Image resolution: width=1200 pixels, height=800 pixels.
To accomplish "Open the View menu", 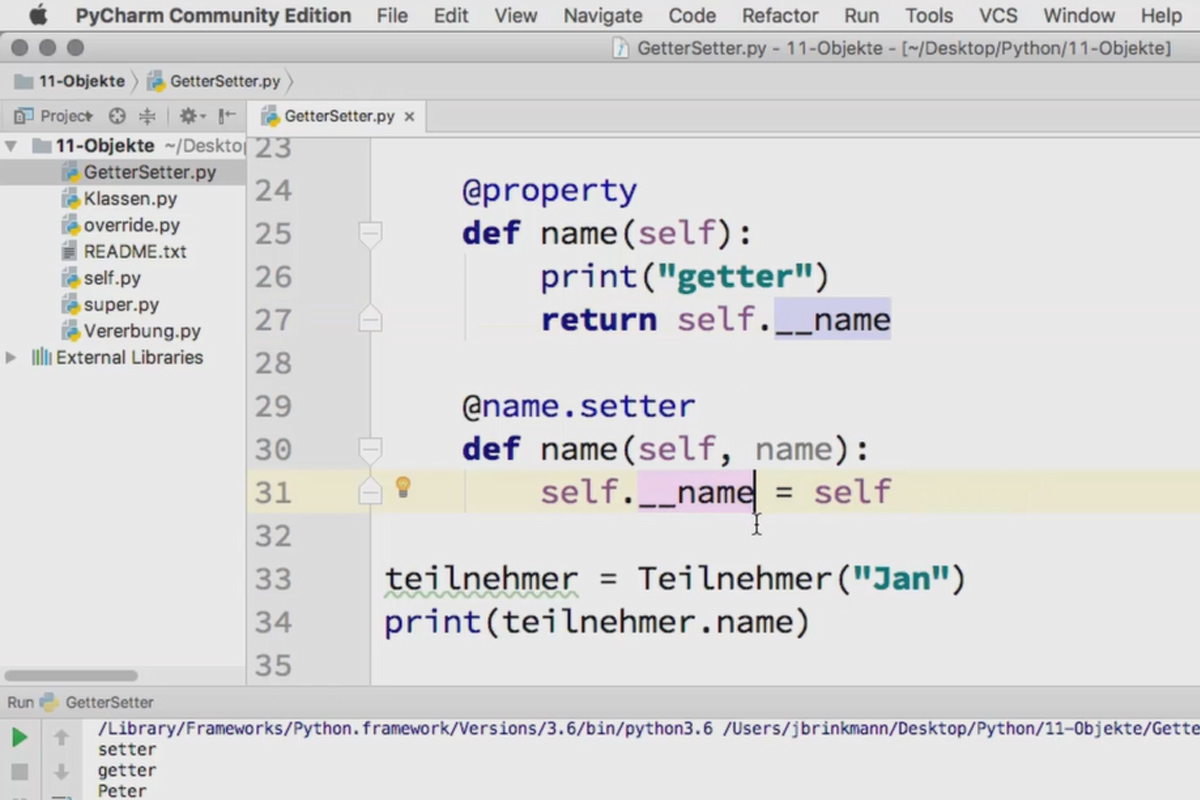I will [x=516, y=15].
